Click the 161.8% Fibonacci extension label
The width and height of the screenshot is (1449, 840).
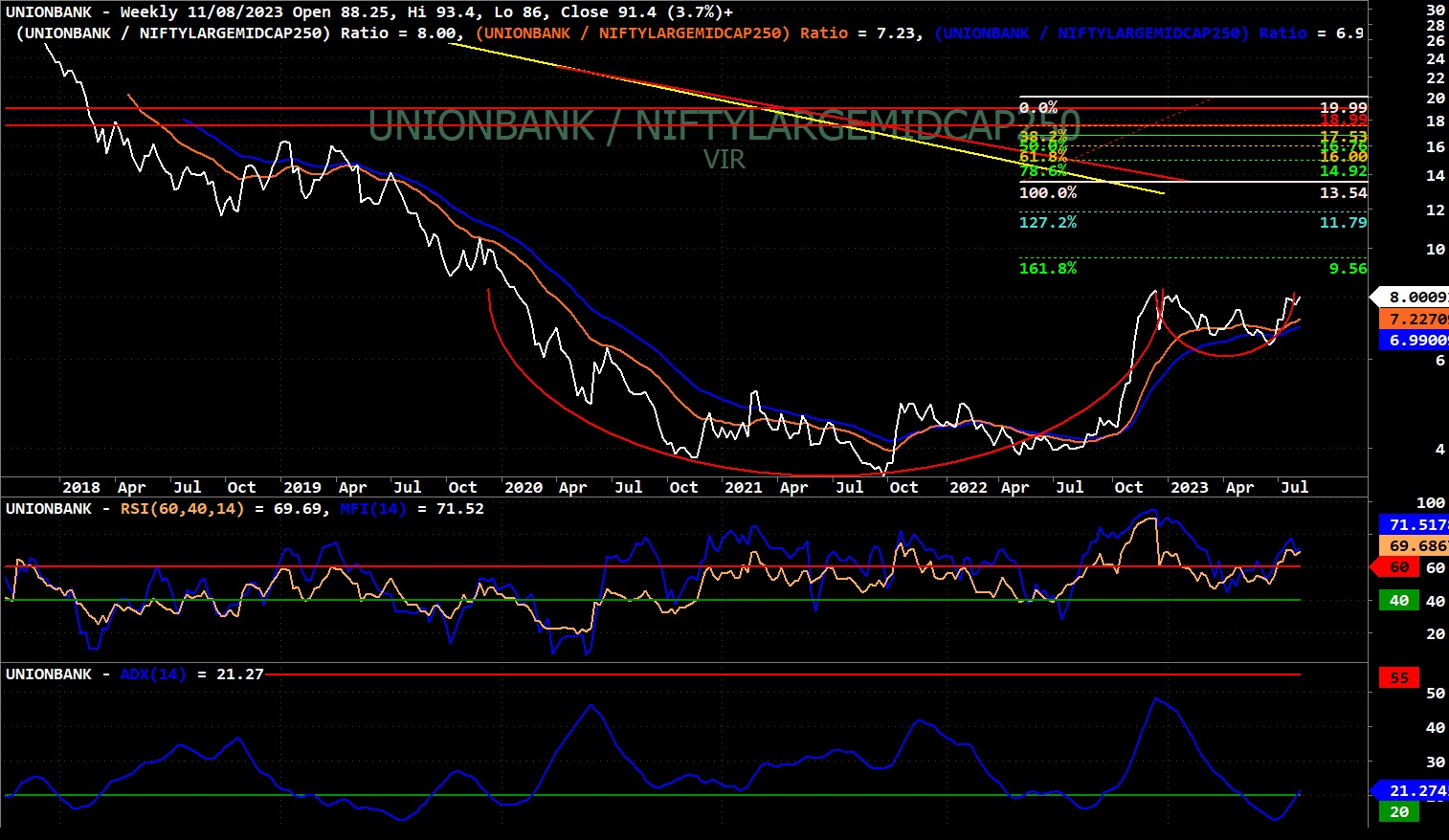1048,269
